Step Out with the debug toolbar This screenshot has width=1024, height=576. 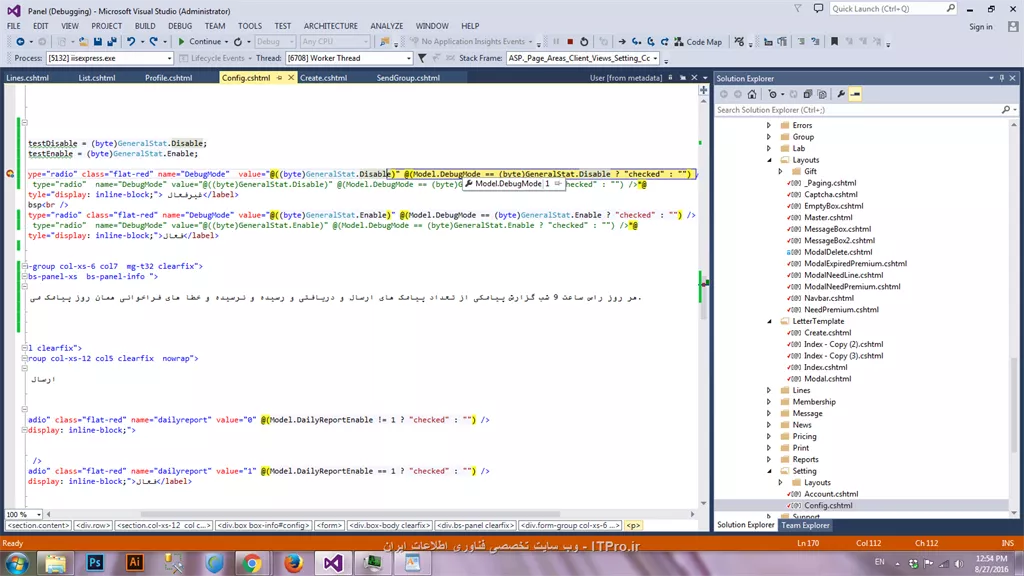coord(664,42)
